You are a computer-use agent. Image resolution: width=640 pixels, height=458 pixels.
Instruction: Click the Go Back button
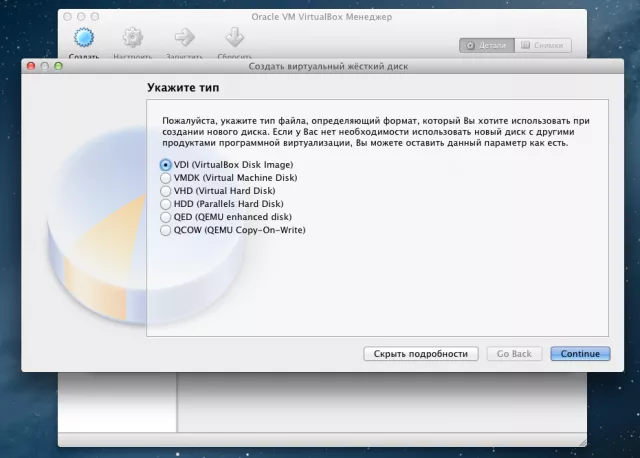514,354
